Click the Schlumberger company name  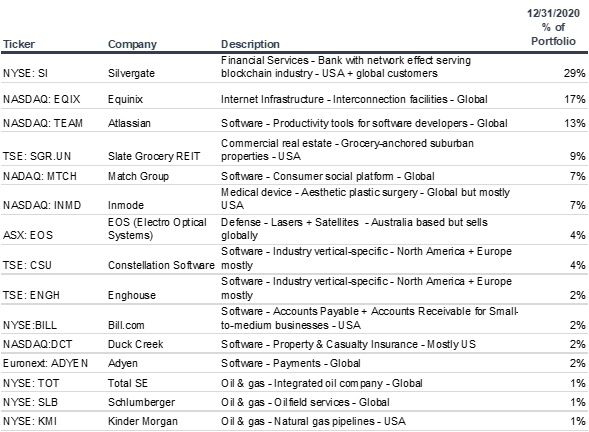tap(141, 402)
